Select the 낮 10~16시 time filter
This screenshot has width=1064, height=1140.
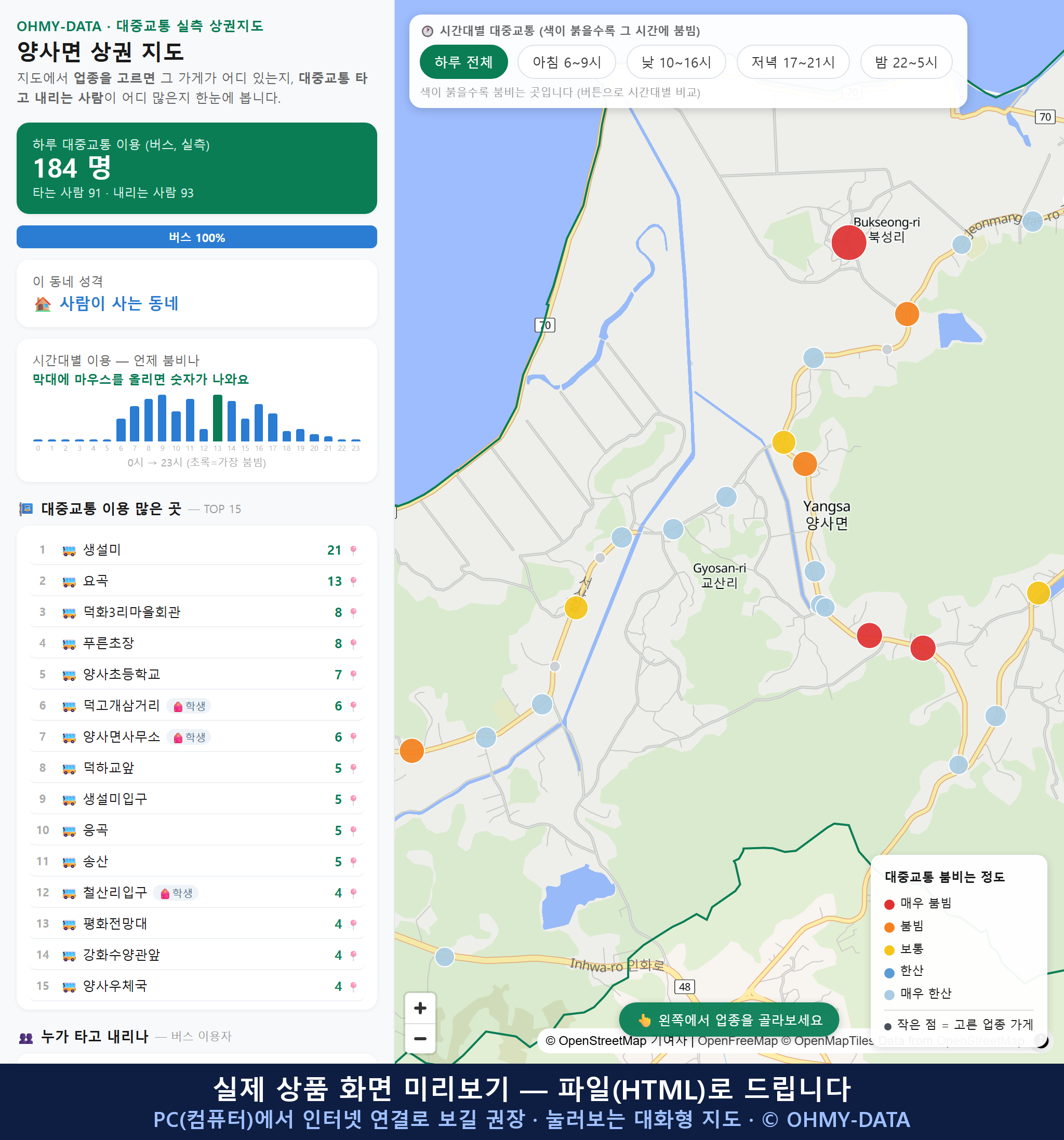coord(676,62)
